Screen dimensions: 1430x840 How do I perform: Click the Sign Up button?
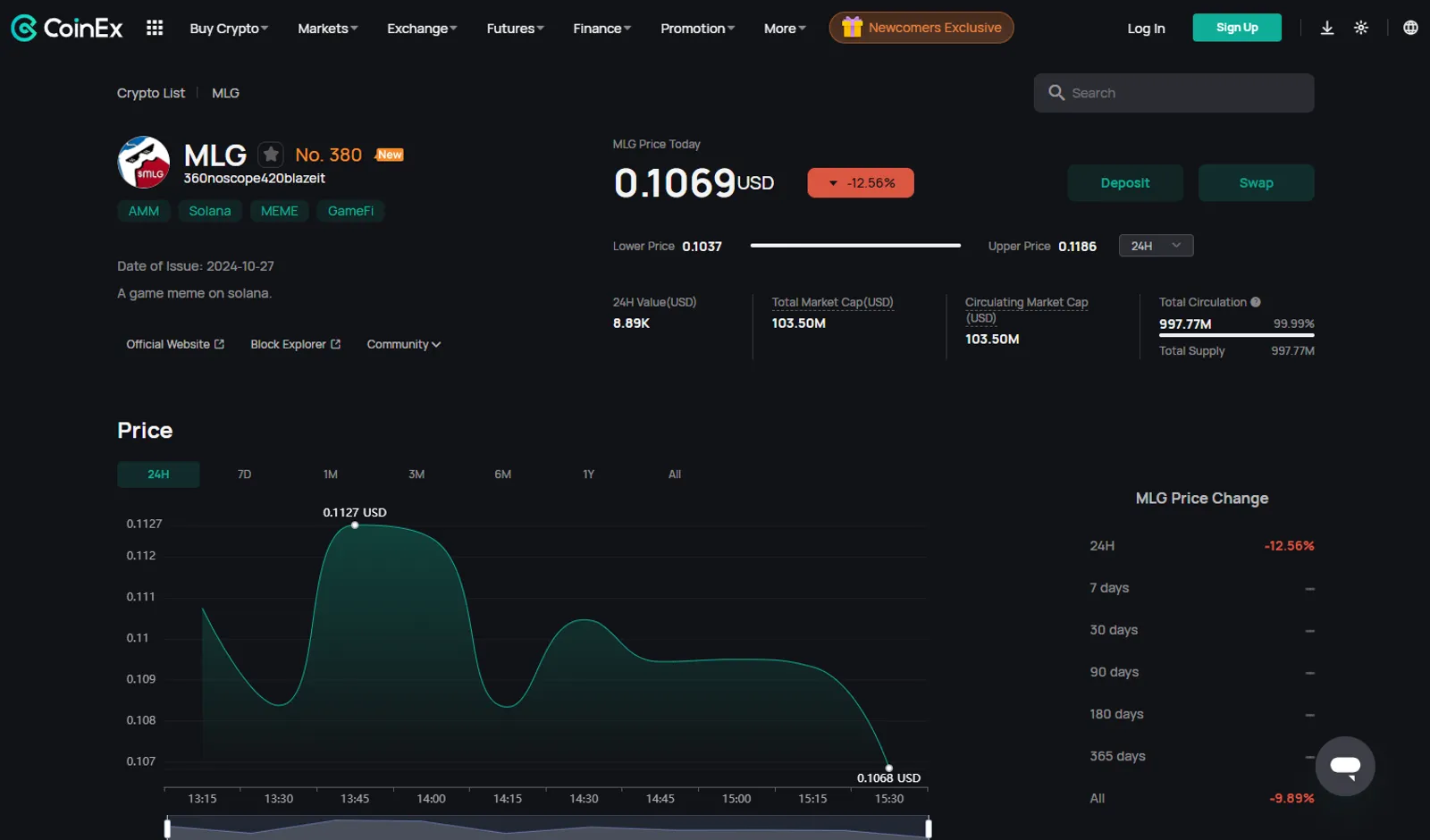[x=1237, y=28]
